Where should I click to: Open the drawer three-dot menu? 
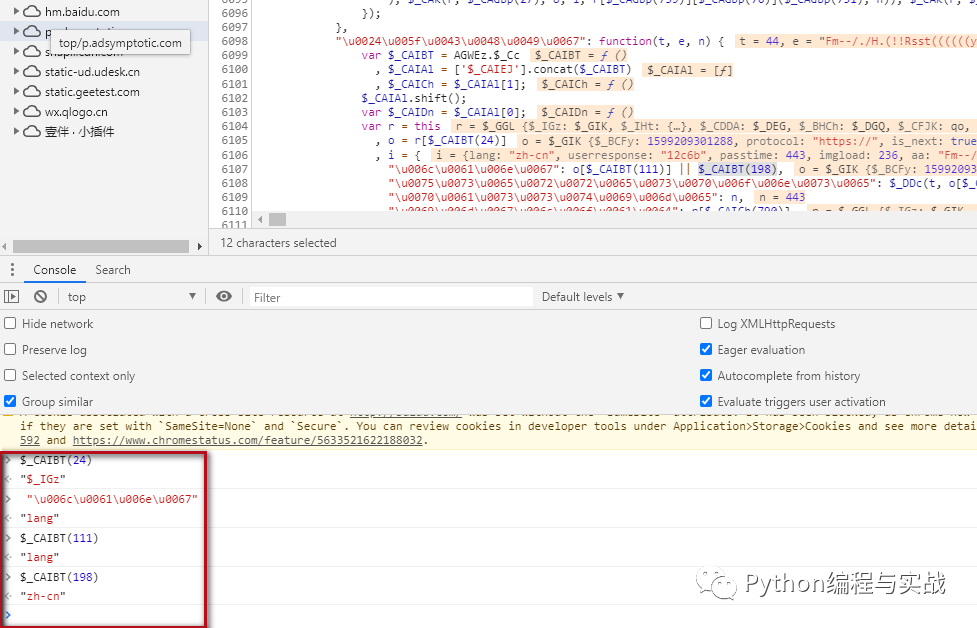[12, 270]
